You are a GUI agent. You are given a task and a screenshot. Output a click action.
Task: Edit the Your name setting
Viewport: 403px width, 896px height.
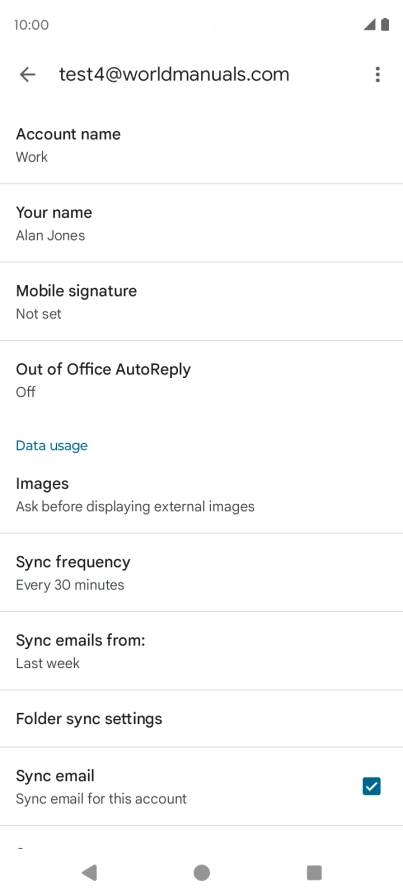(201, 223)
